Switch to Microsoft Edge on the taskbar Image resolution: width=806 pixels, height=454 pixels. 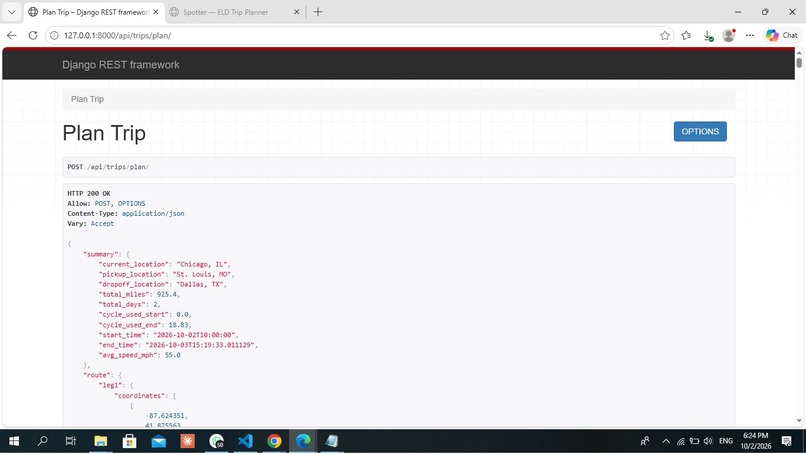(x=303, y=441)
